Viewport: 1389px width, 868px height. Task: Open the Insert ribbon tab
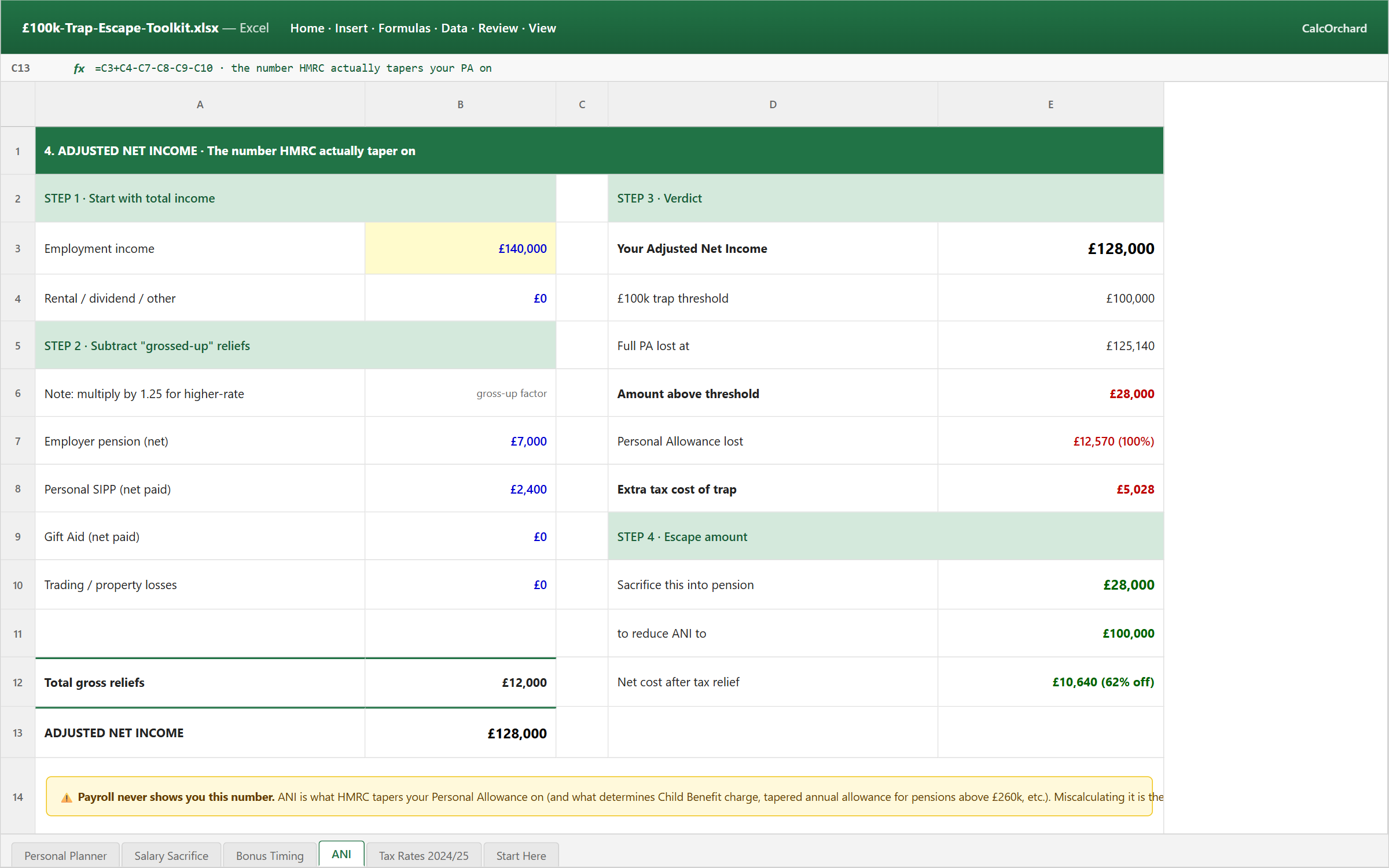click(351, 28)
